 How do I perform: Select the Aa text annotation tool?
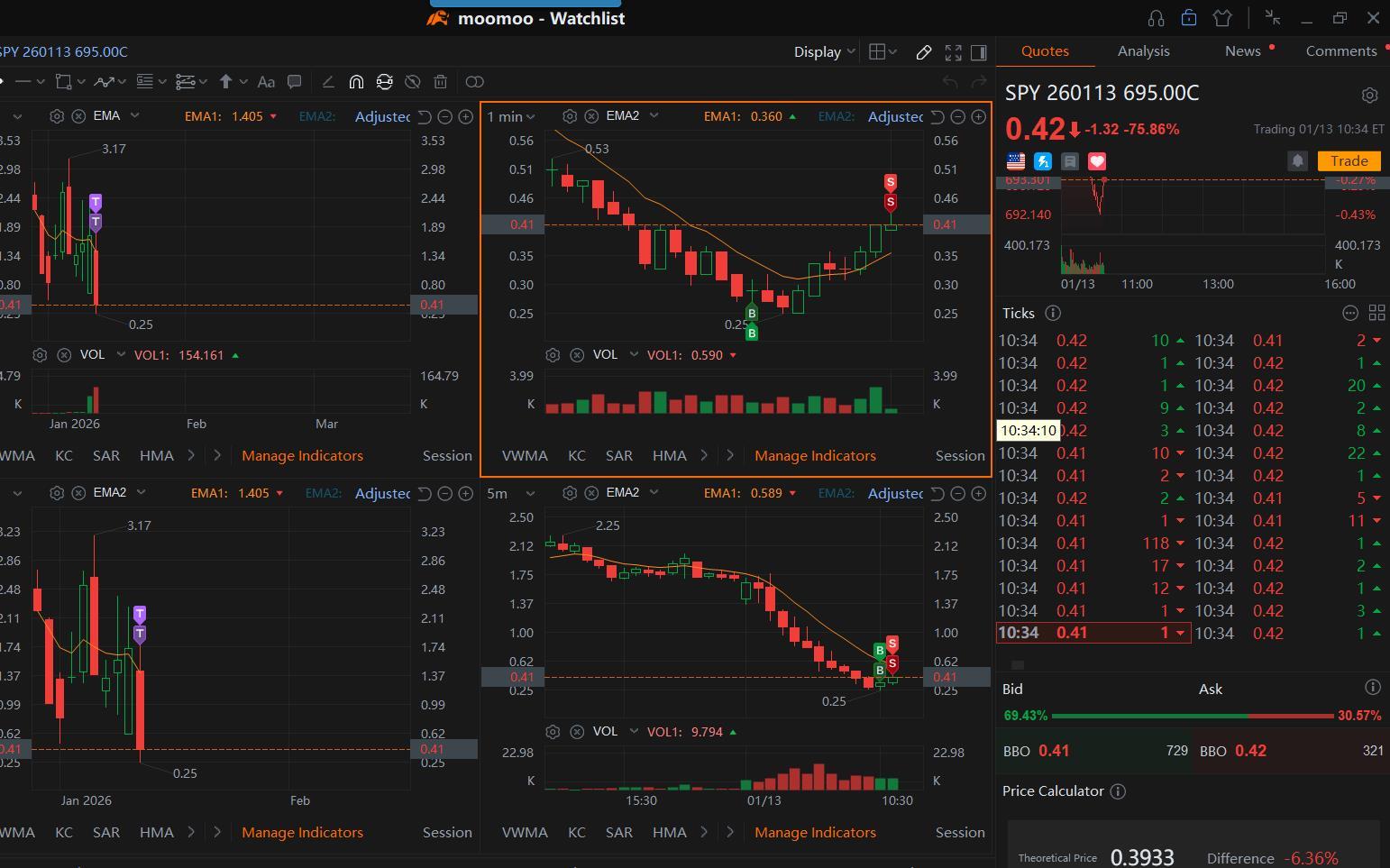tap(266, 82)
